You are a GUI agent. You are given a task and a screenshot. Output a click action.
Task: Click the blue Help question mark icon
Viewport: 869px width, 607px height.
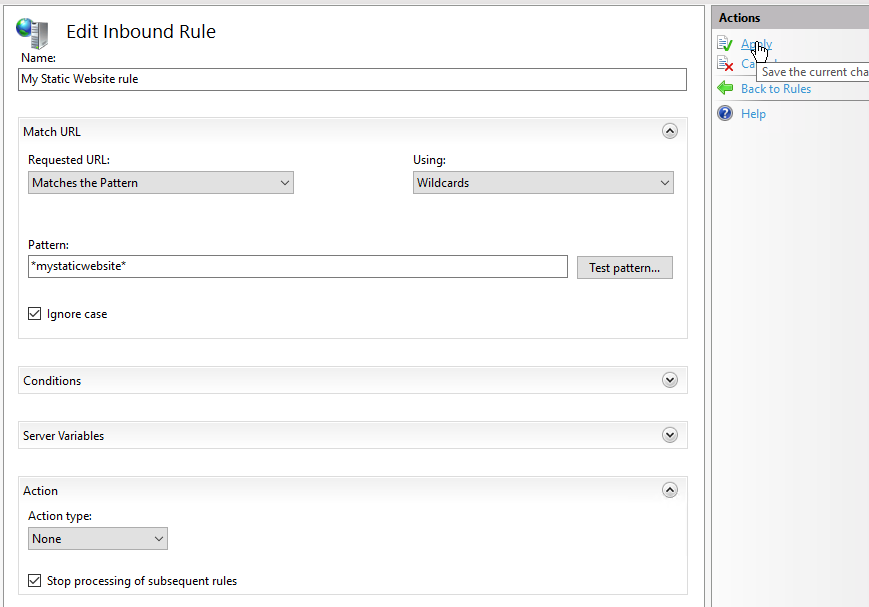pyautogui.click(x=724, y=113)
